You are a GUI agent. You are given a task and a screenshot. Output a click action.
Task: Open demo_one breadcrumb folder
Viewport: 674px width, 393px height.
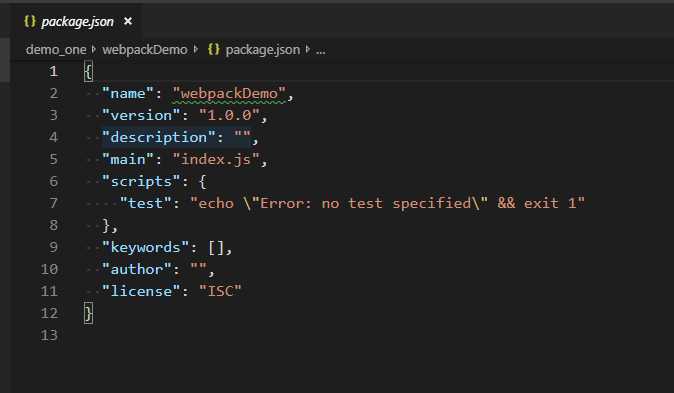(56, 50)
